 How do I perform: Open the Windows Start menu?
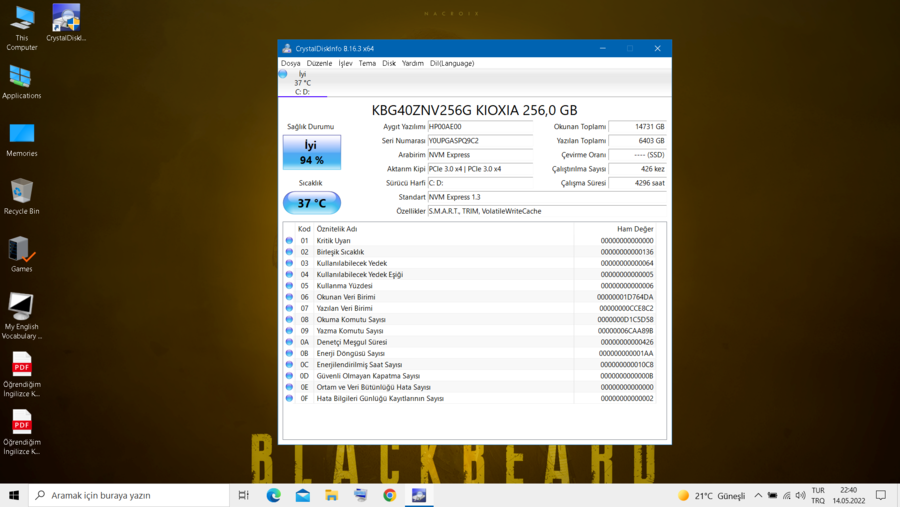click(14, 495)
